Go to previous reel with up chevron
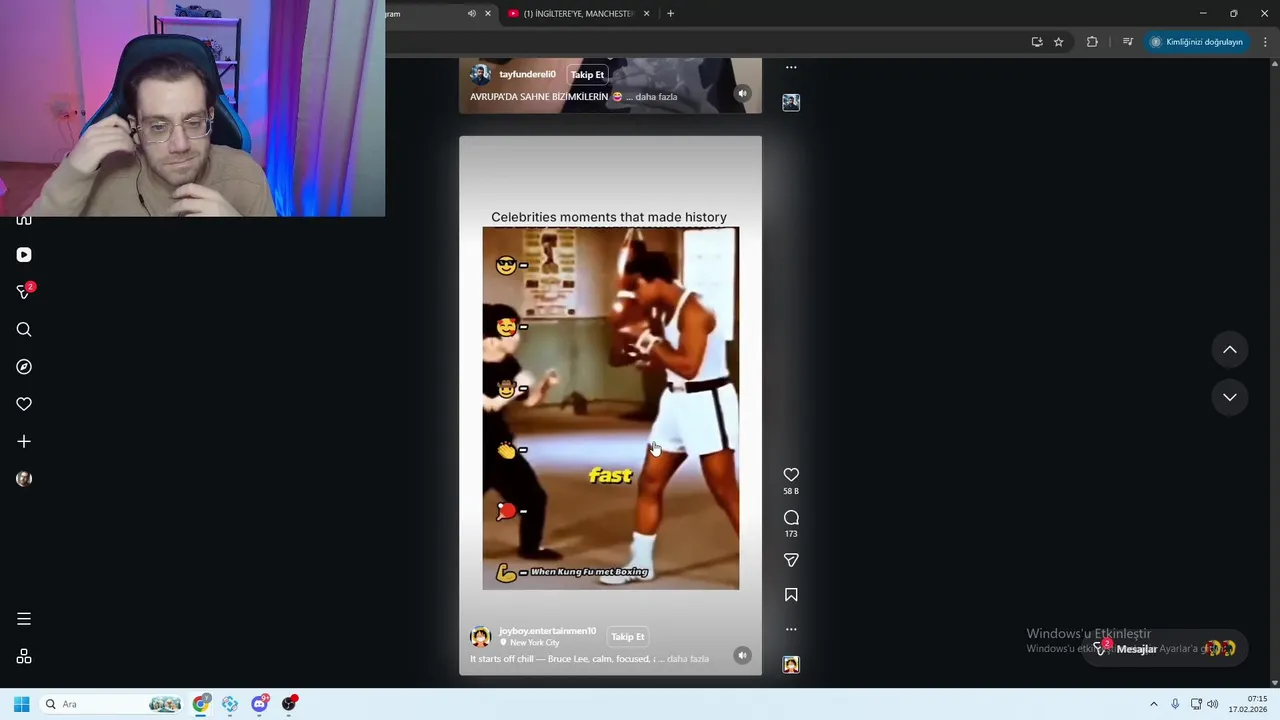 (1230, 350)
